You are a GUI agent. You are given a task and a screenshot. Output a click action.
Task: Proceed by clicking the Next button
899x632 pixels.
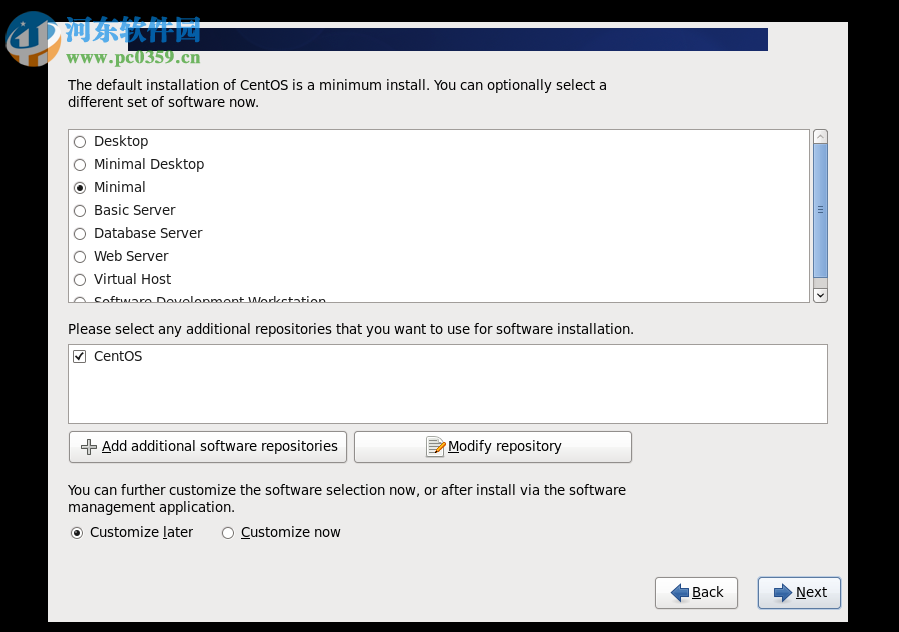point(799,593)
